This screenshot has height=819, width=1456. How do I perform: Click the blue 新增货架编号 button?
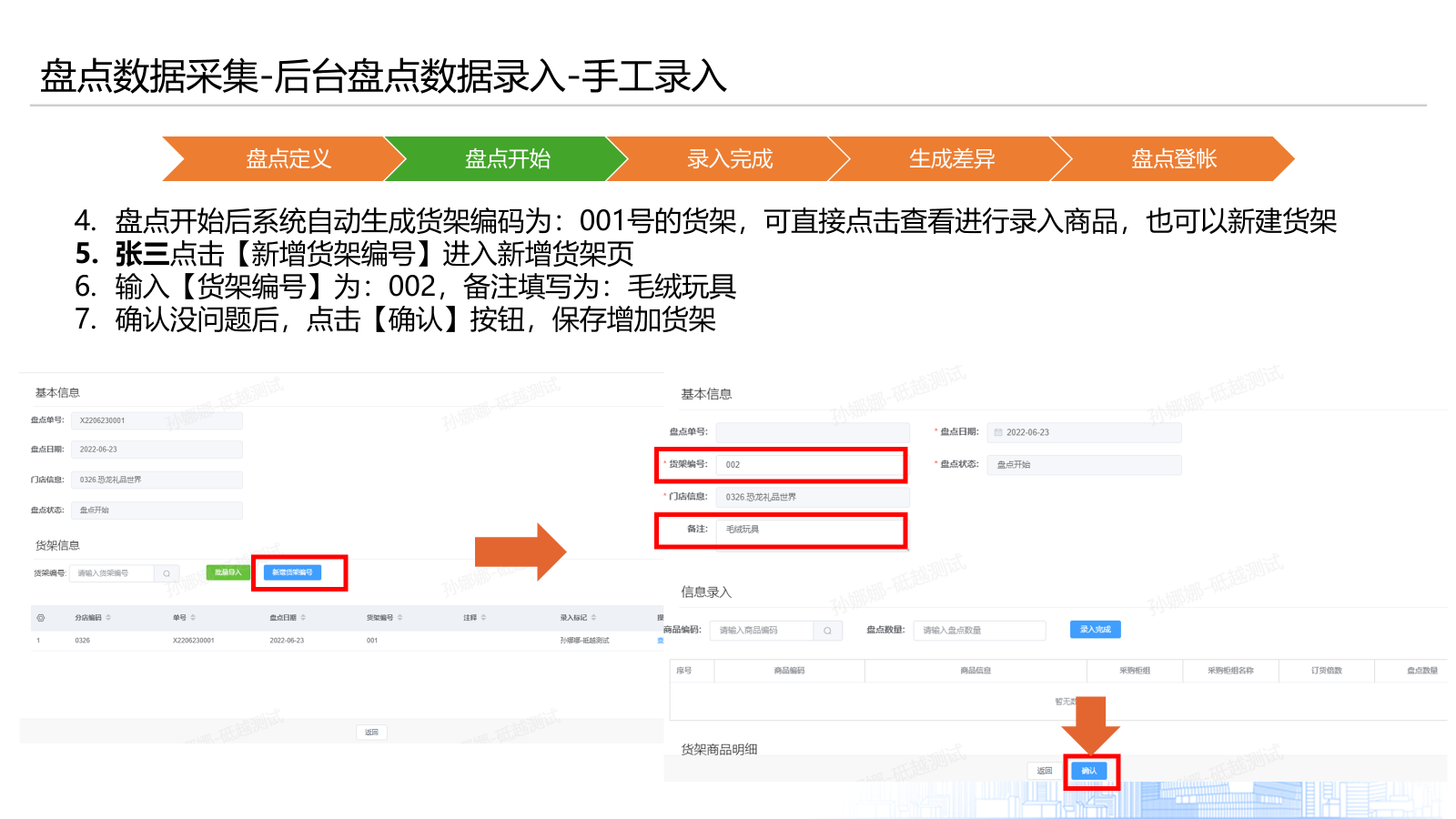[292, 572]
